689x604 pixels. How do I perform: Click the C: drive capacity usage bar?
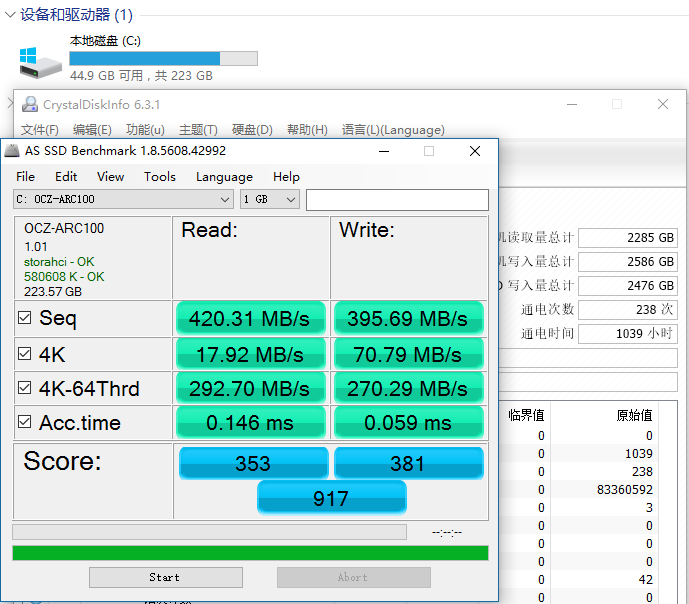[163, 58]
